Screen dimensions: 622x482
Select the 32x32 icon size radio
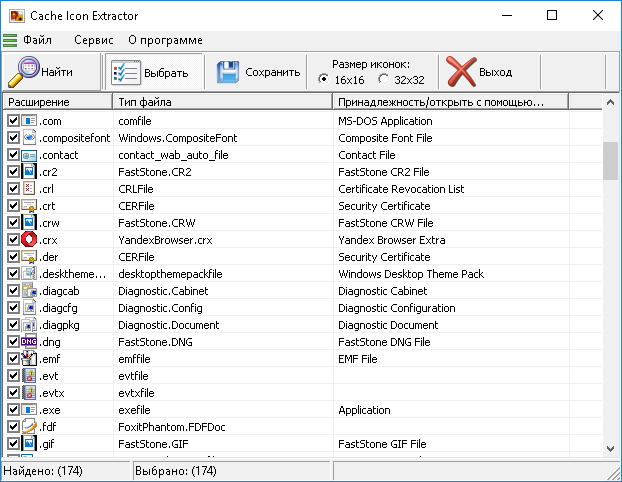(x=383, y=79)
